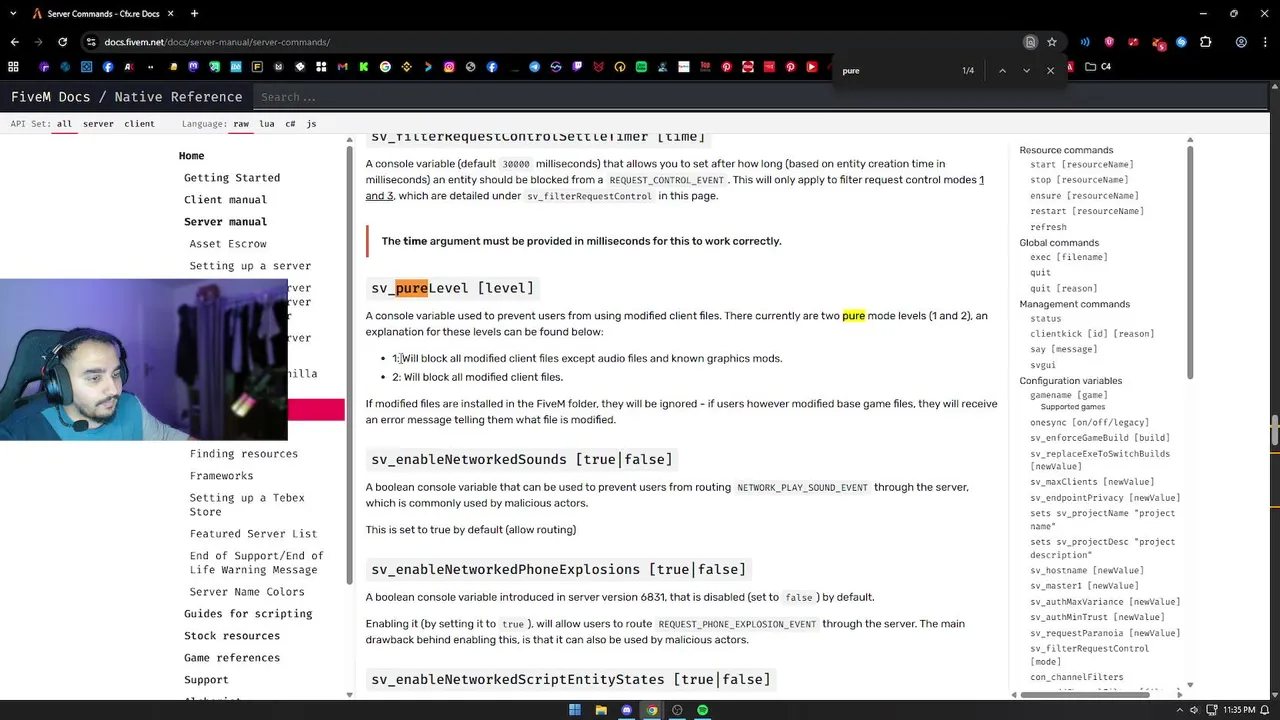This screenshot has height=720, width=1280.
Task: Open the Instagram bookmark icon
Action: 449,67
